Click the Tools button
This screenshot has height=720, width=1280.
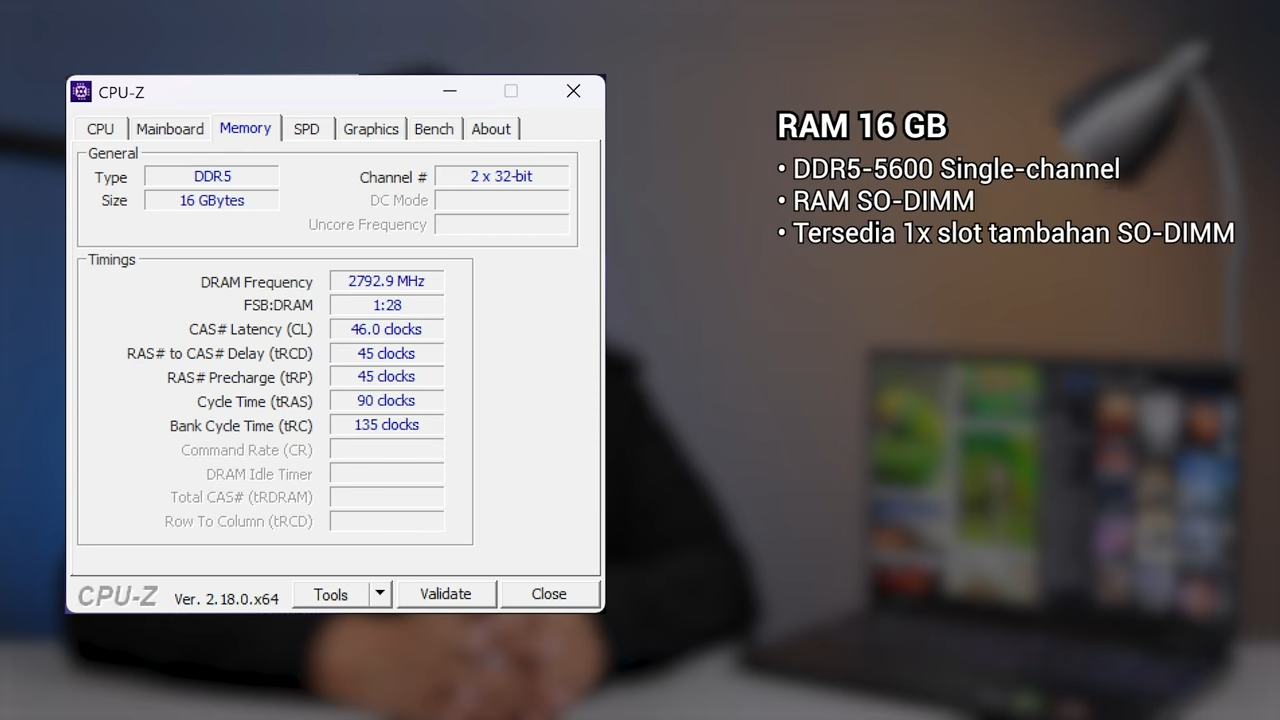pyautogui.click(x=331, y=594)
